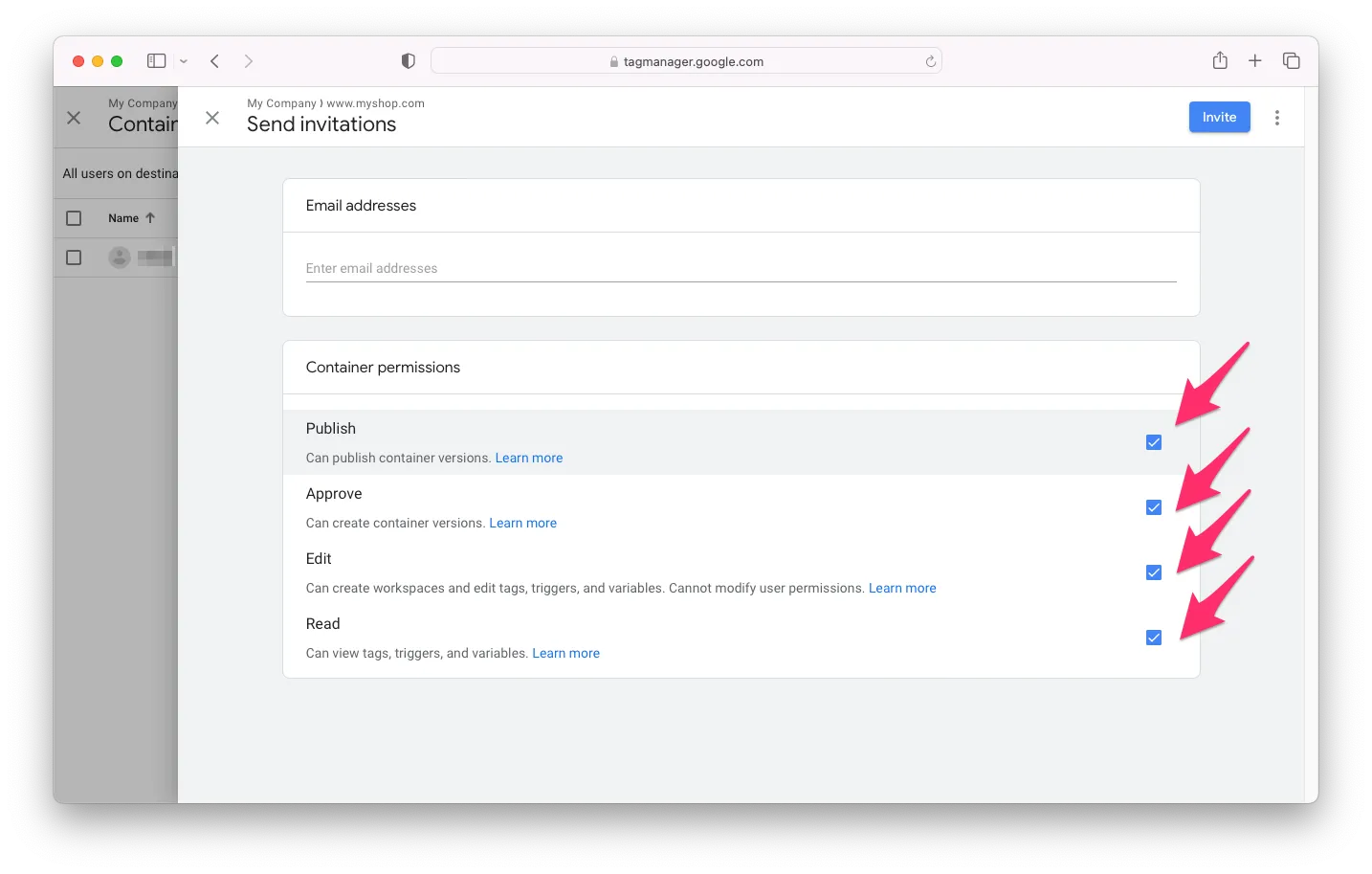1372x874 pixels.
Task: Toggle the Read permission checkbox
Action: 1154,638
